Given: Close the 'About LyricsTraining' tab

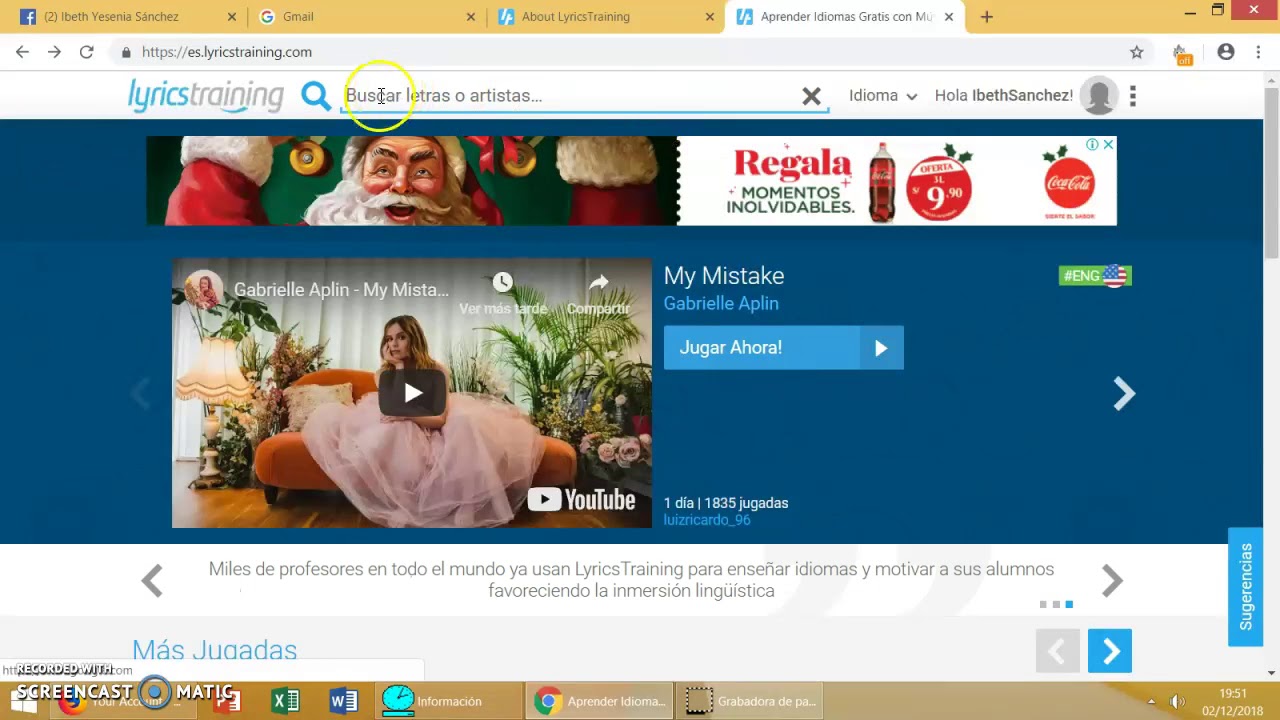Looking at the screenshot, I should tap(710, 17).
